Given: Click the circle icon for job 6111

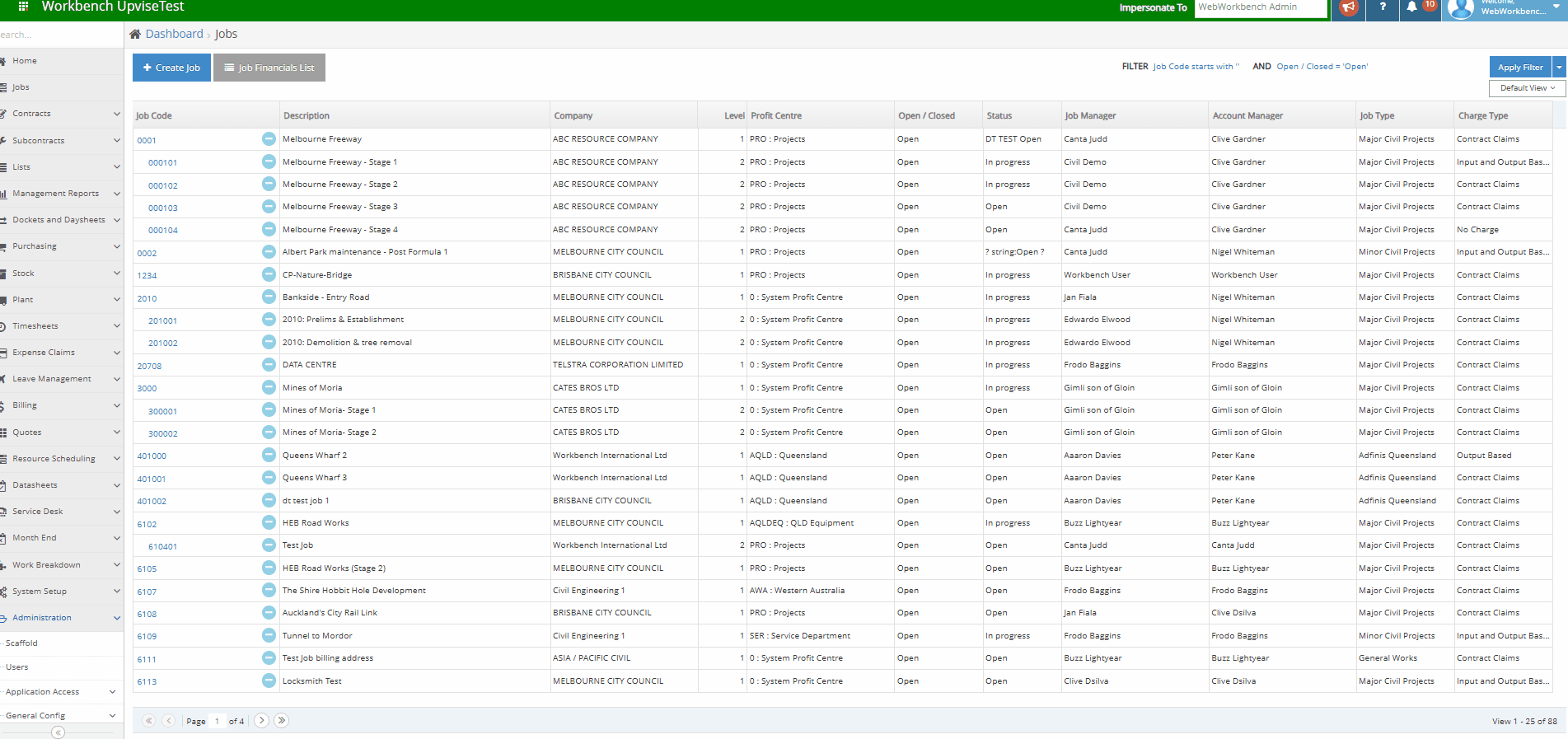Looking at the screenshot, I should click(x=269, y=657).
